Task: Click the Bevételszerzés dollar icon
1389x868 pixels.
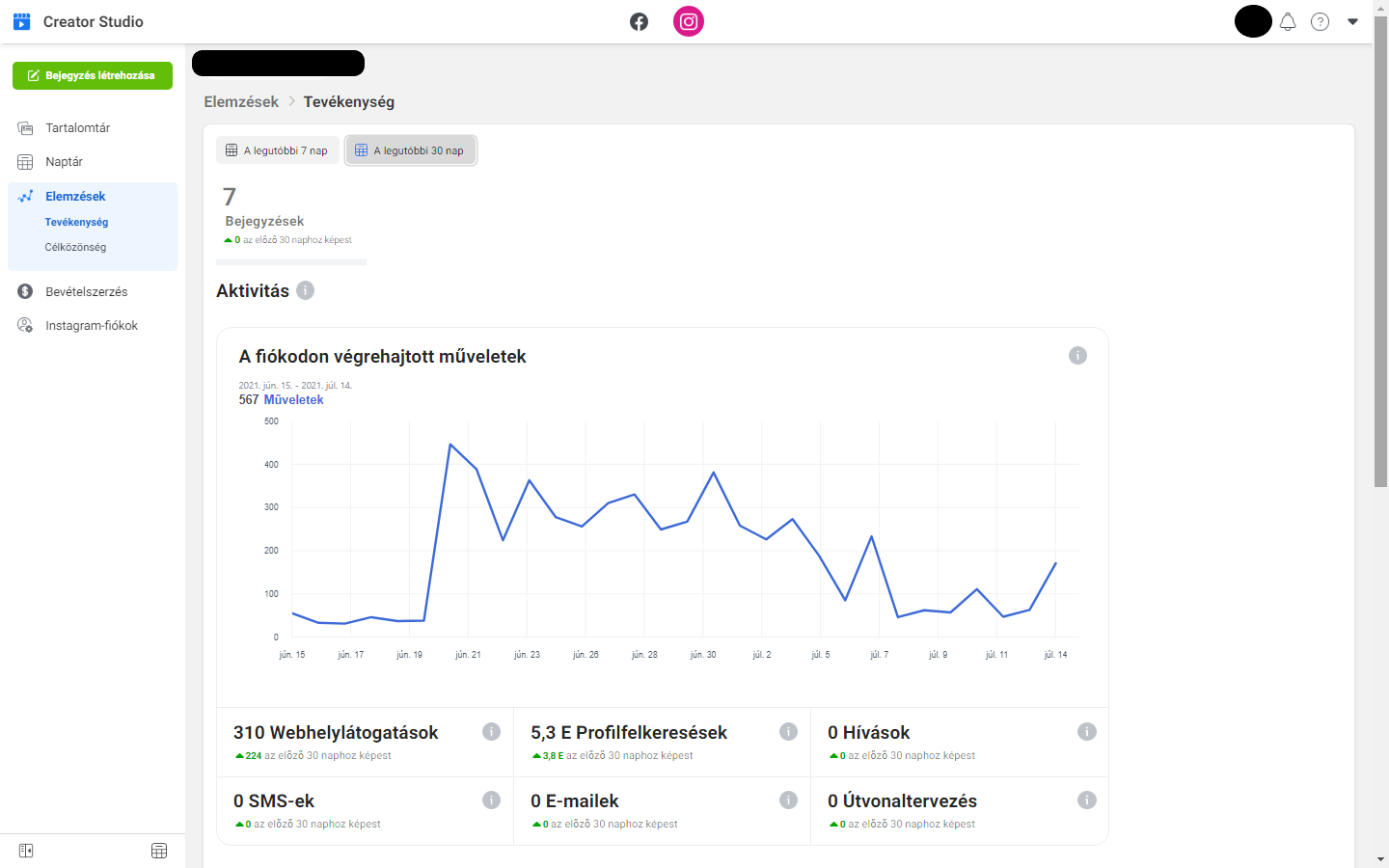Action: pyautogui.click(x=25, y=291)
